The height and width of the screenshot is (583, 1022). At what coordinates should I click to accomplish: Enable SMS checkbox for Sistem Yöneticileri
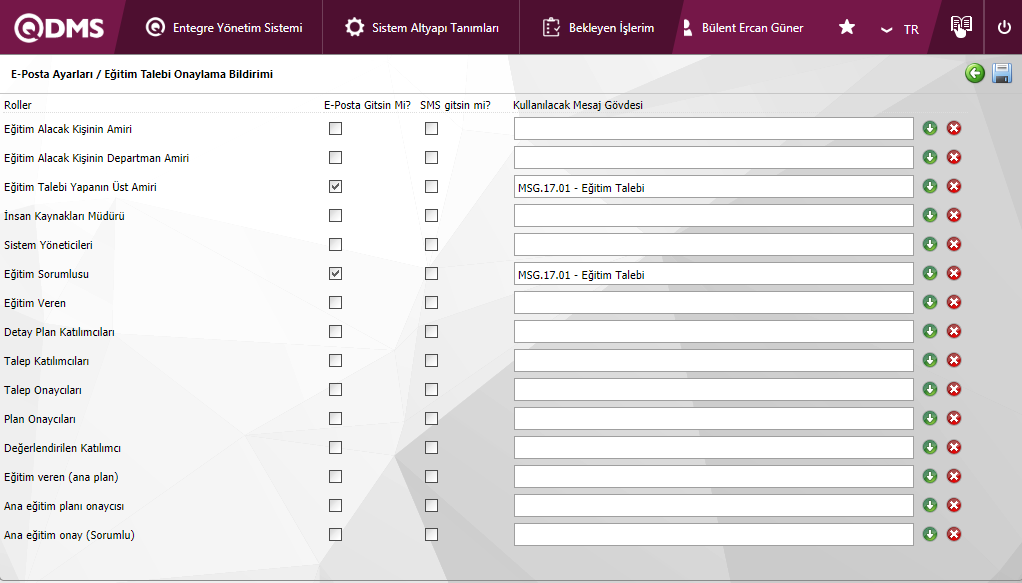tap(431, 244)
